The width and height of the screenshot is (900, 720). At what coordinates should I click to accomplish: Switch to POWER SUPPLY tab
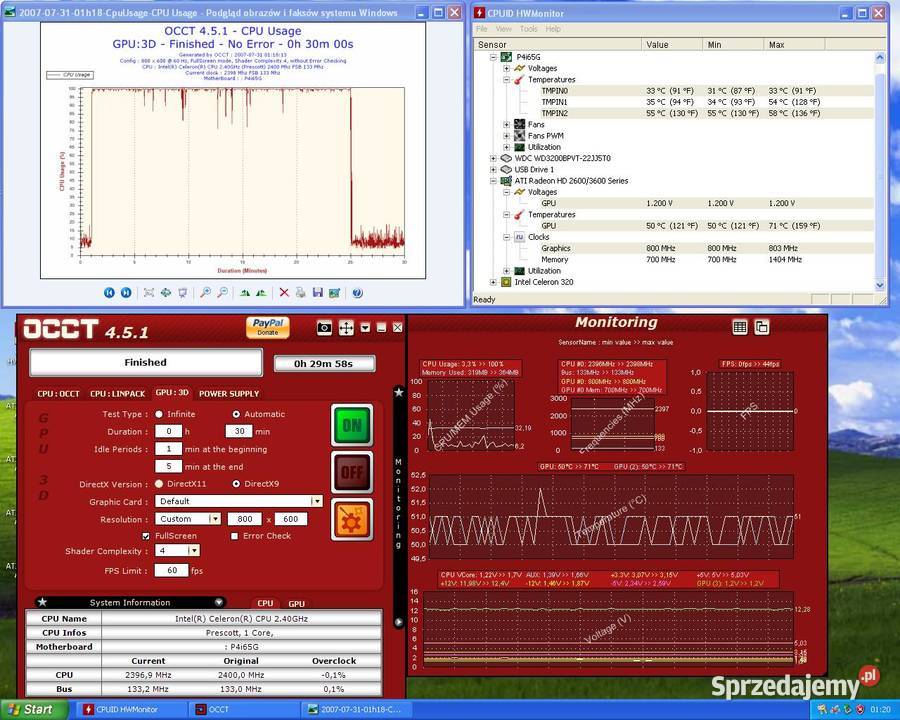(229, 394)
